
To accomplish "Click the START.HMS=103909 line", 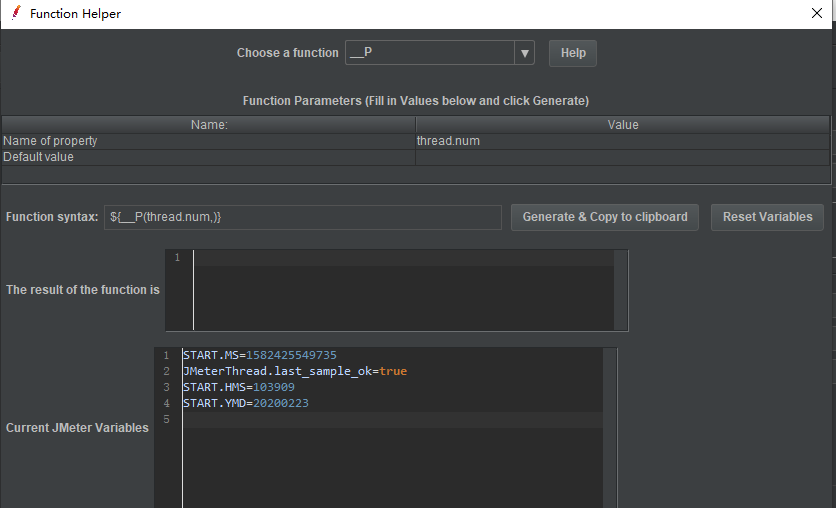I will (x=239, y=387).
